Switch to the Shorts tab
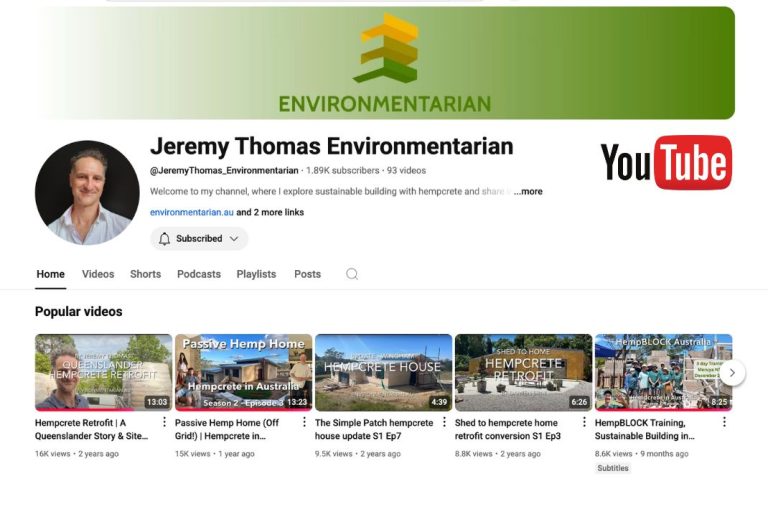This screenshot has width=768, height=517. [145, 274]
